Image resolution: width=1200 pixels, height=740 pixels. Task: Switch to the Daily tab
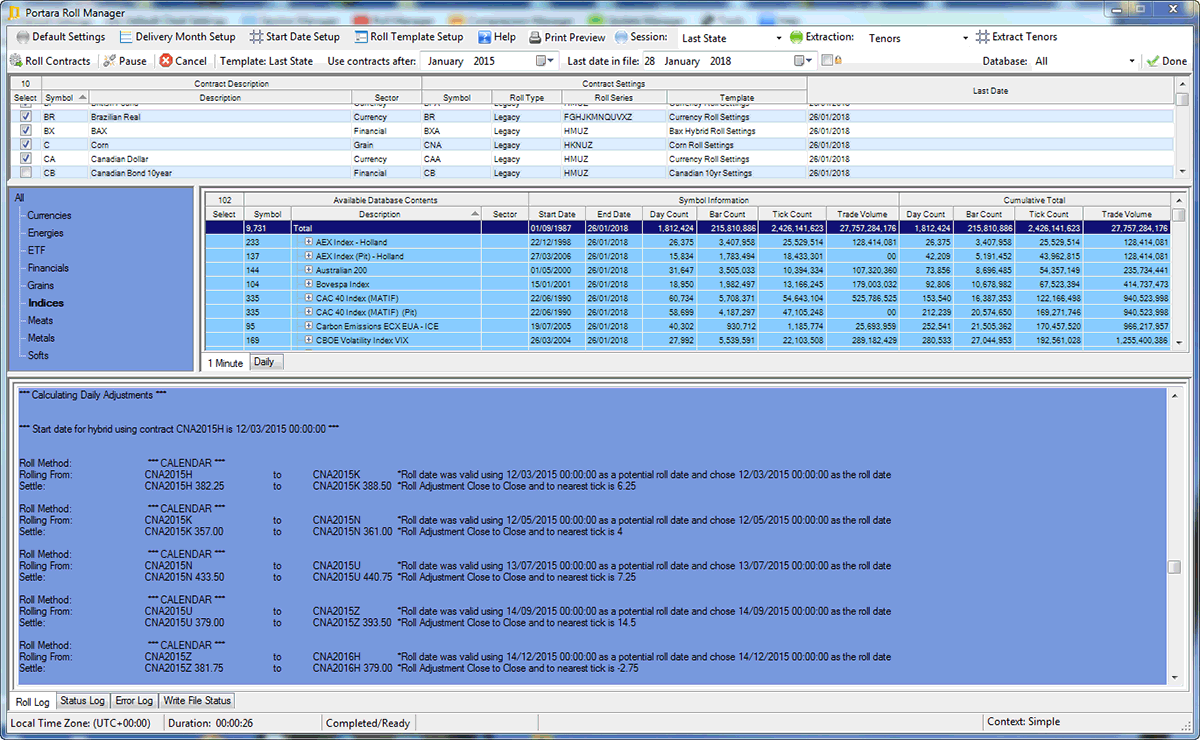(x=264, y=362)
